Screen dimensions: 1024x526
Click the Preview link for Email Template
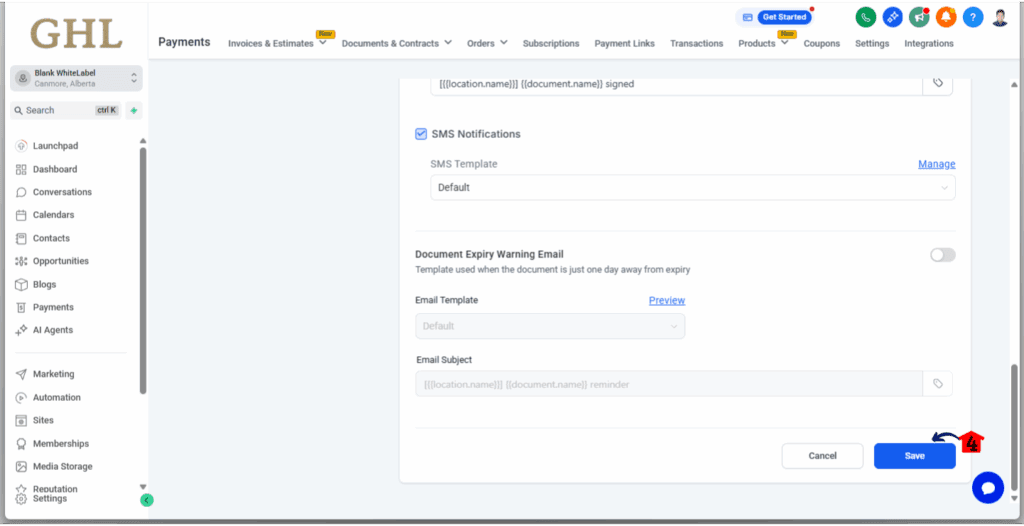click(x=667, y=301)
